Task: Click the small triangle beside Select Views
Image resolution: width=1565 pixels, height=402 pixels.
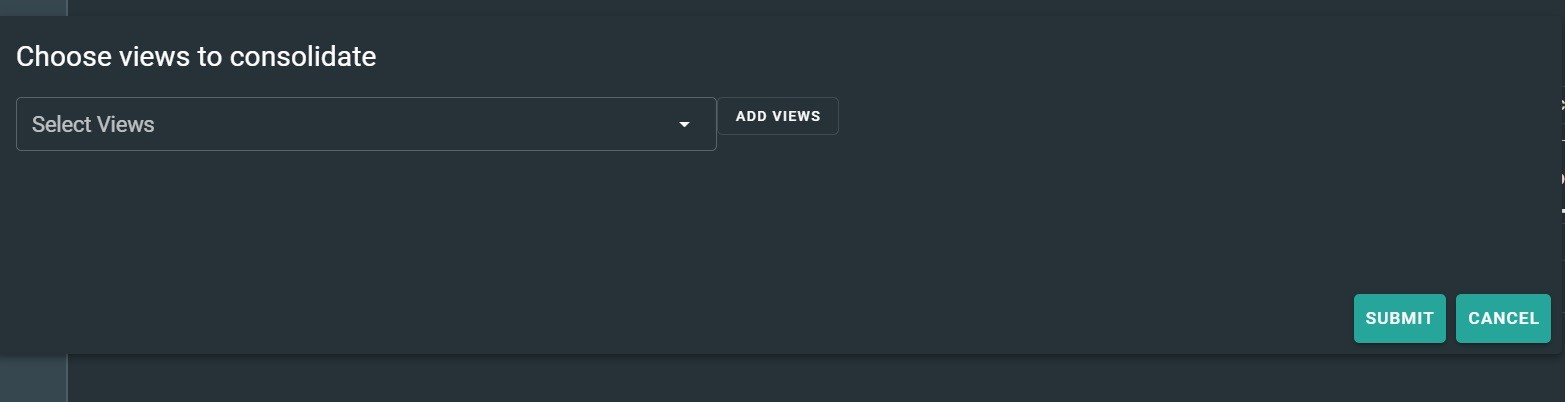Action: (684, 124)
